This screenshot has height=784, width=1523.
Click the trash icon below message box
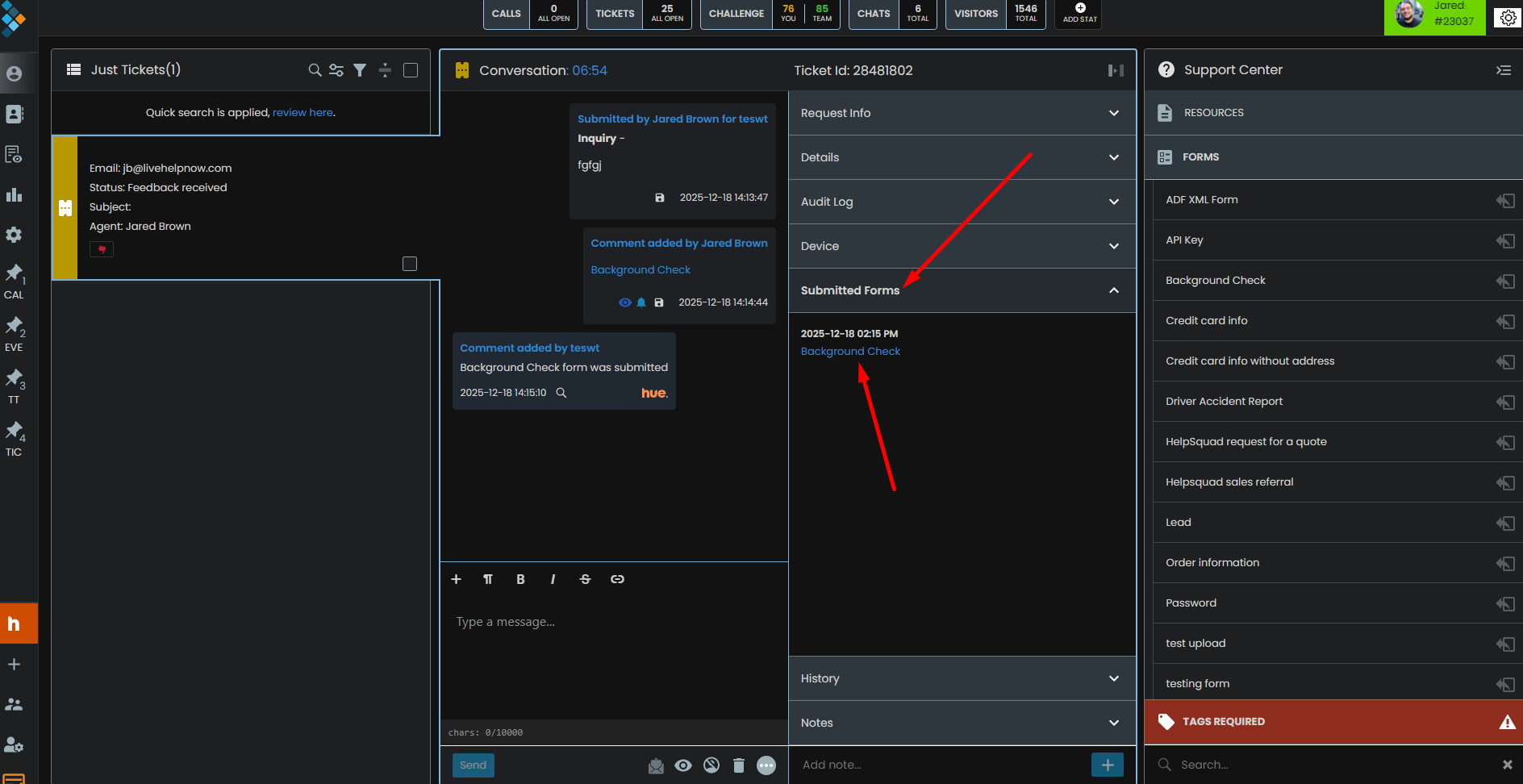pos(738,765)
